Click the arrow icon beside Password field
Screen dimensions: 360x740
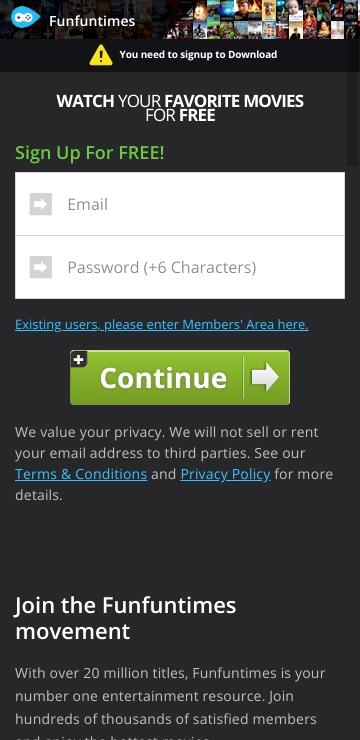click(x=41, y=267)
